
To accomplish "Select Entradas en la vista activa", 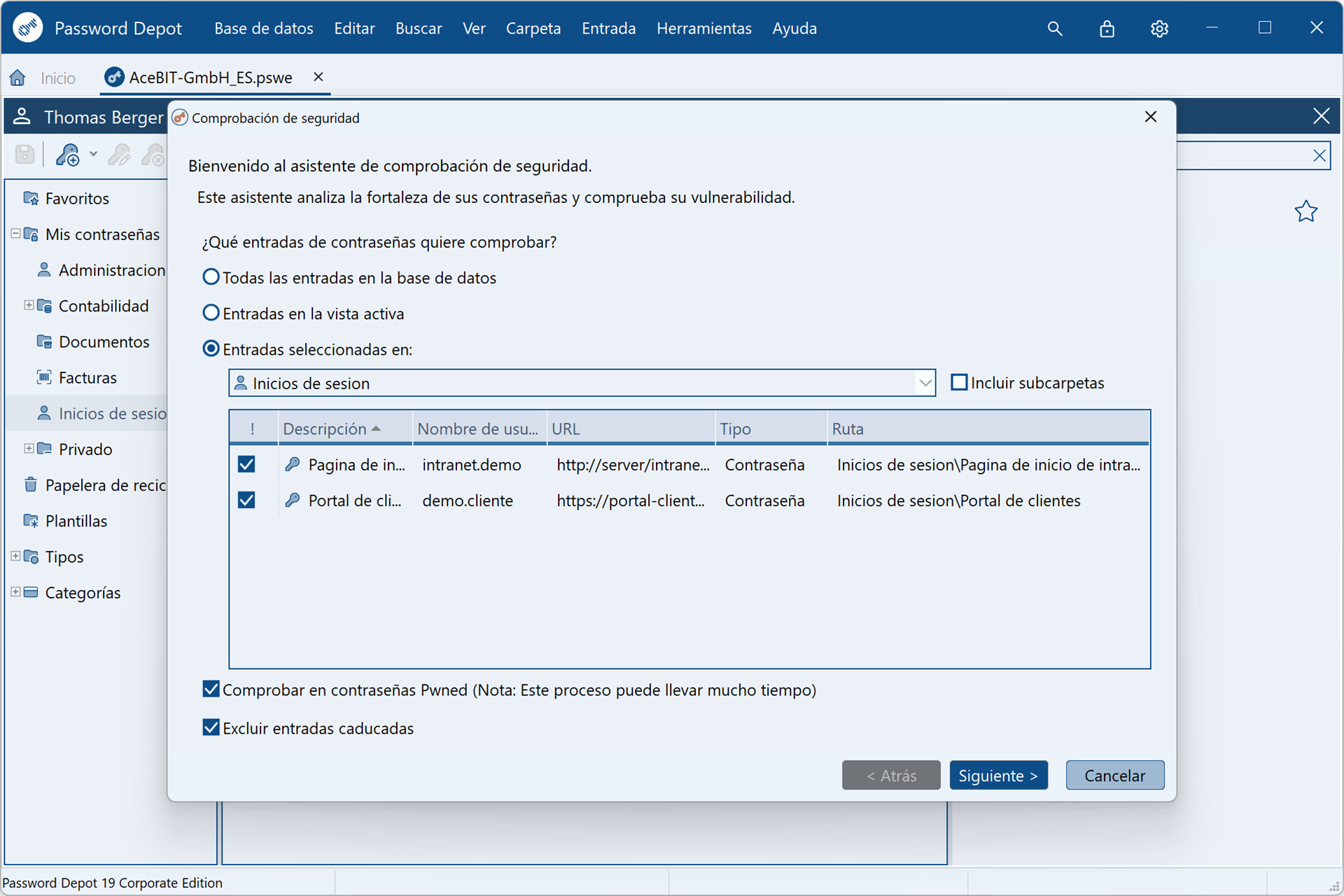I will point(211,313).
